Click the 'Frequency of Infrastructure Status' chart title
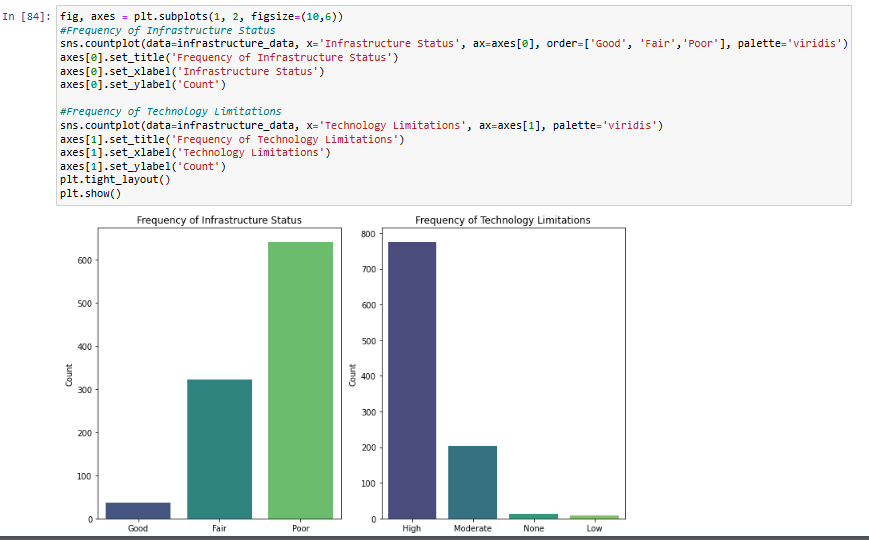The width and height of the screenshot is (869, 540). (x=219, y=220)
